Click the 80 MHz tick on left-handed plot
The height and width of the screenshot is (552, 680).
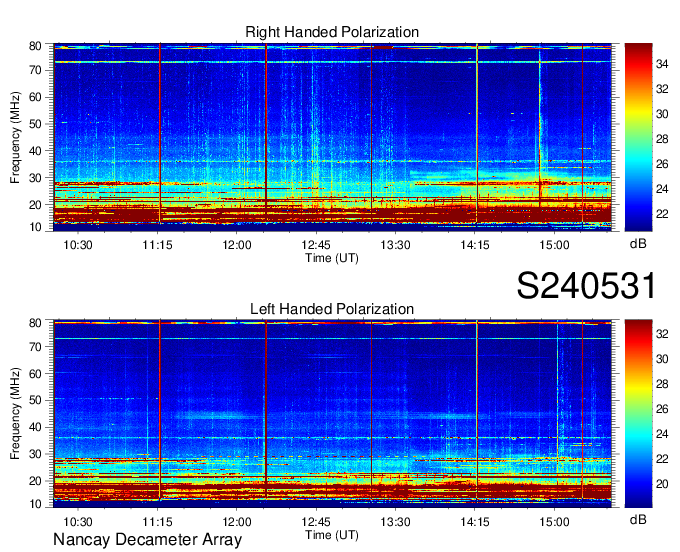(x=36, y=323)
